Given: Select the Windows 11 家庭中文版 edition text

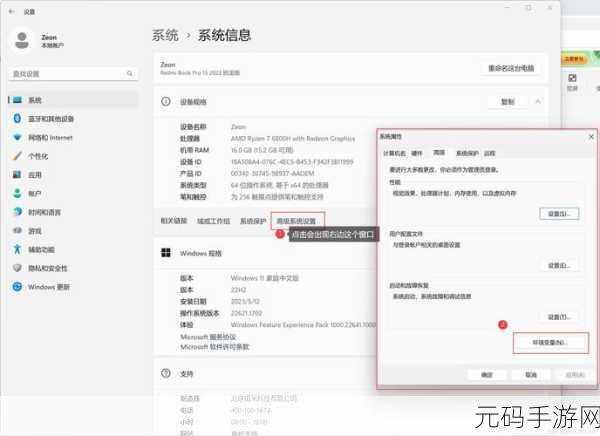Looking at the screenshot, I should coord(264,278).
